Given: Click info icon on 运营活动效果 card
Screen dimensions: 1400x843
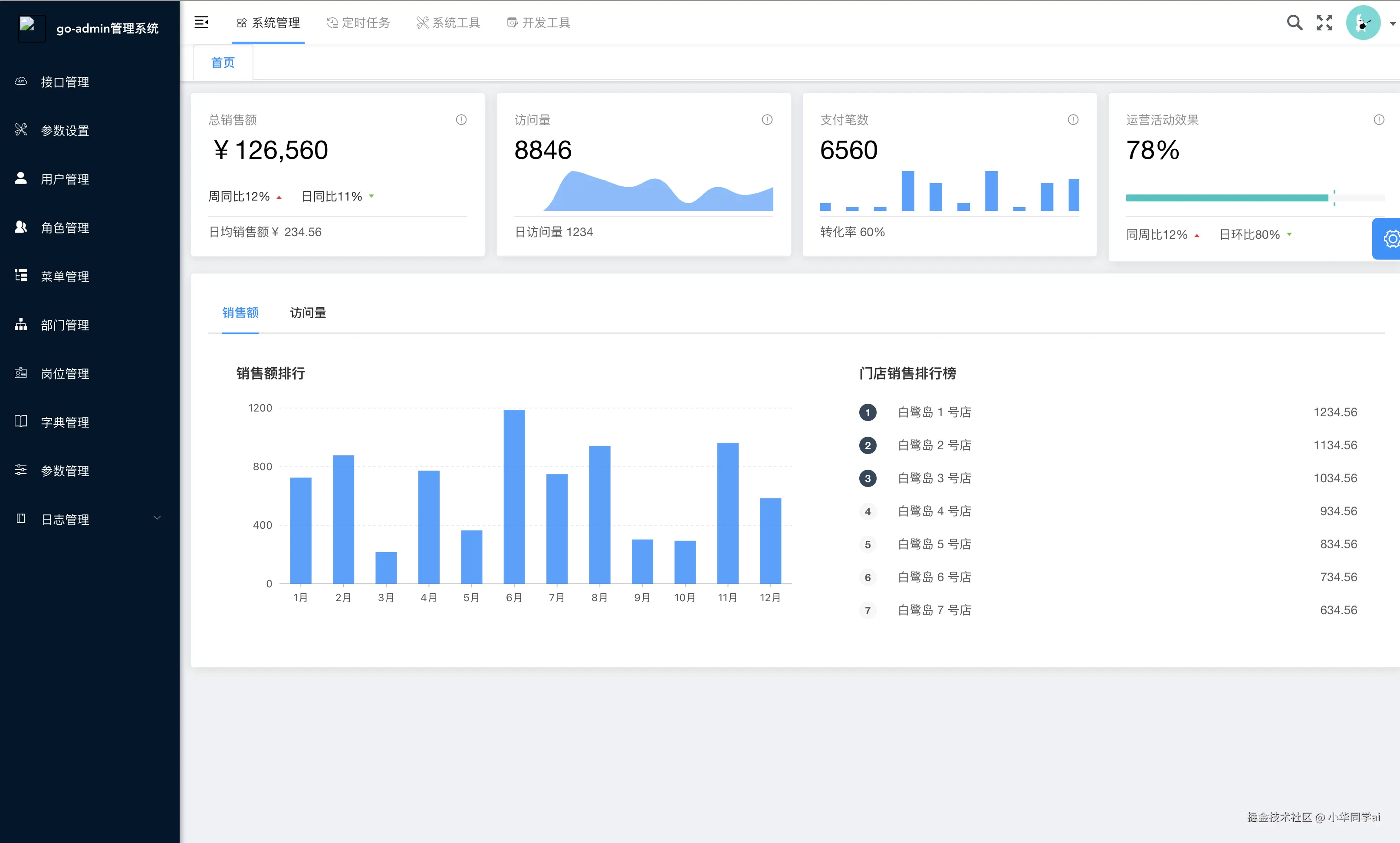Looking at the screenshot, I should pos(1378,120).
